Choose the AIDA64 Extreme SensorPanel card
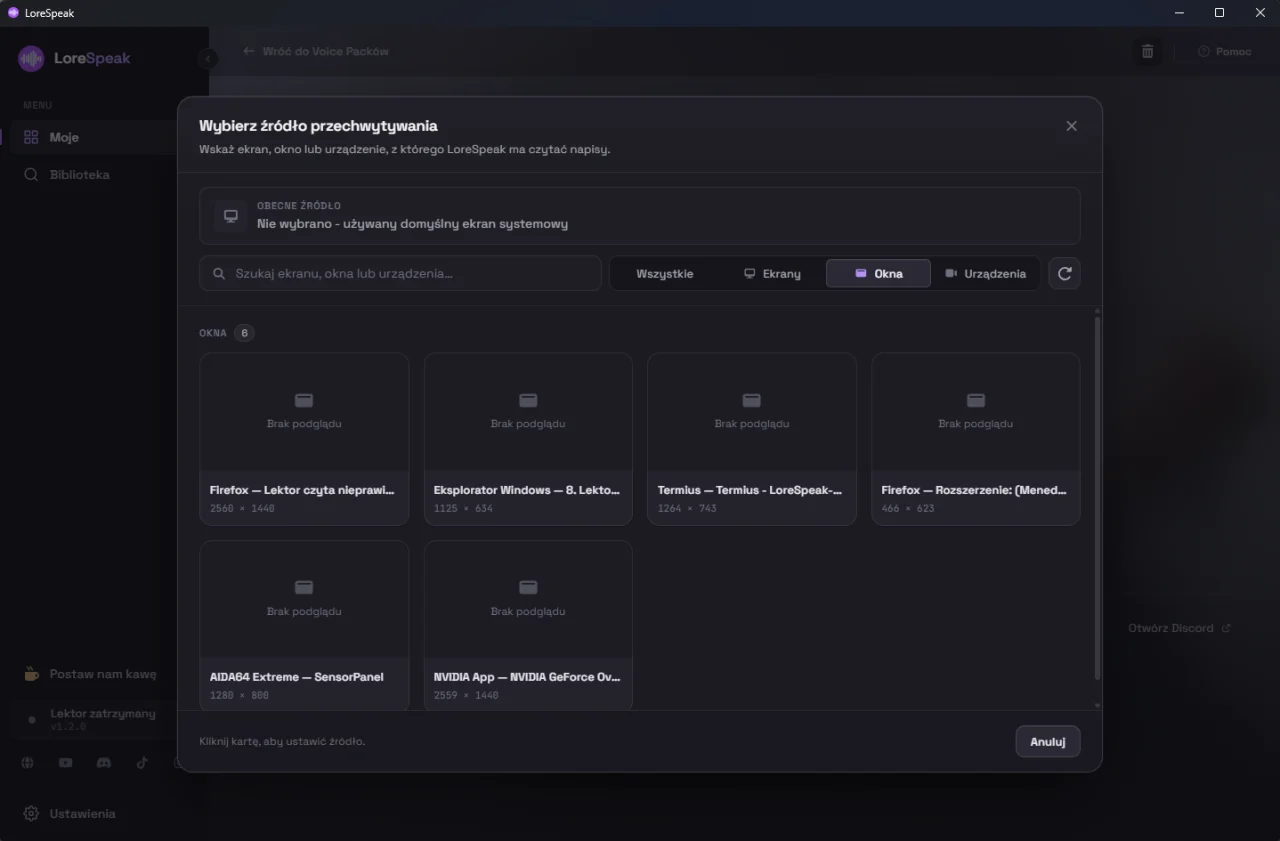 point(304,625)
